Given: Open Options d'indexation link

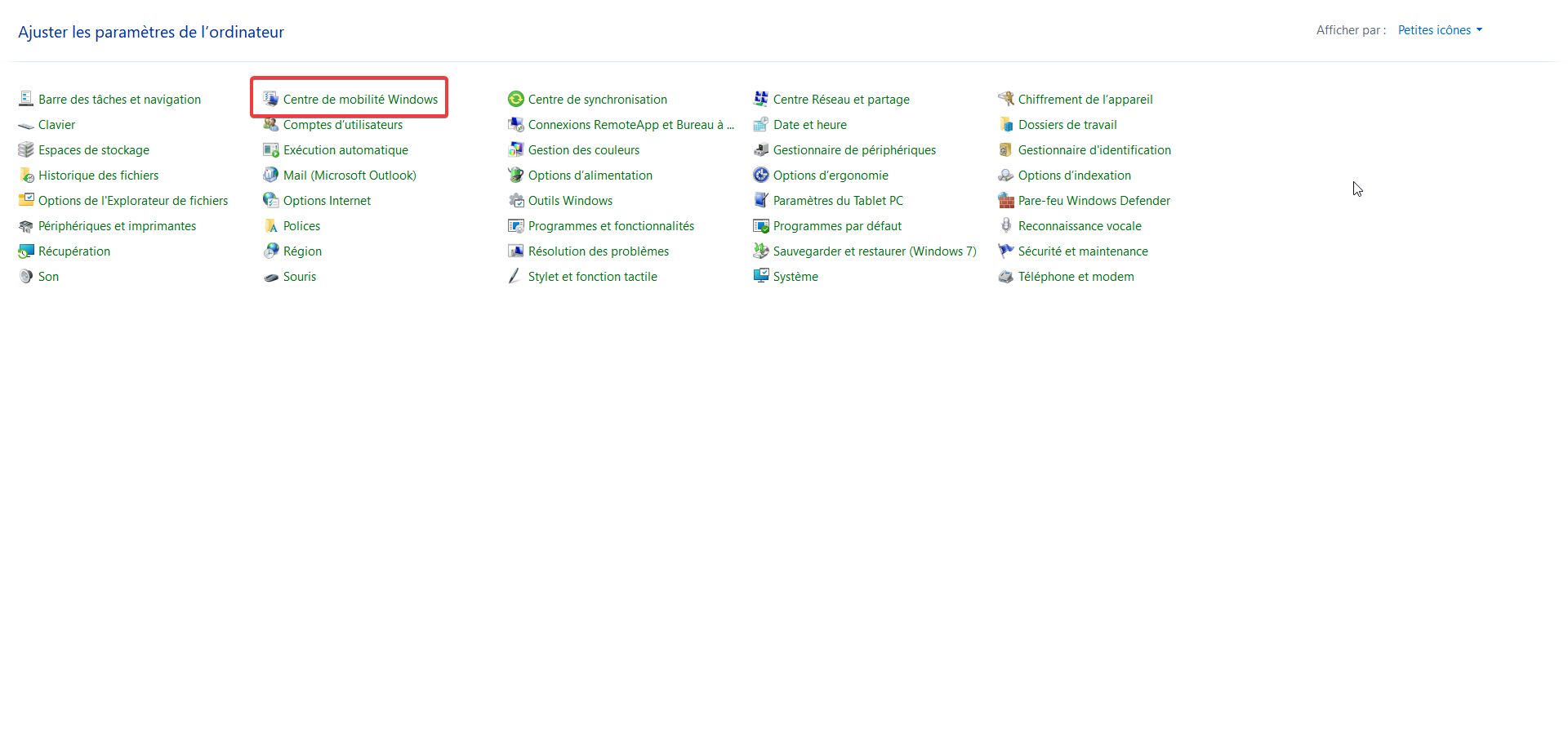Looking at the screenshot, I should [x=1075, y=176].
